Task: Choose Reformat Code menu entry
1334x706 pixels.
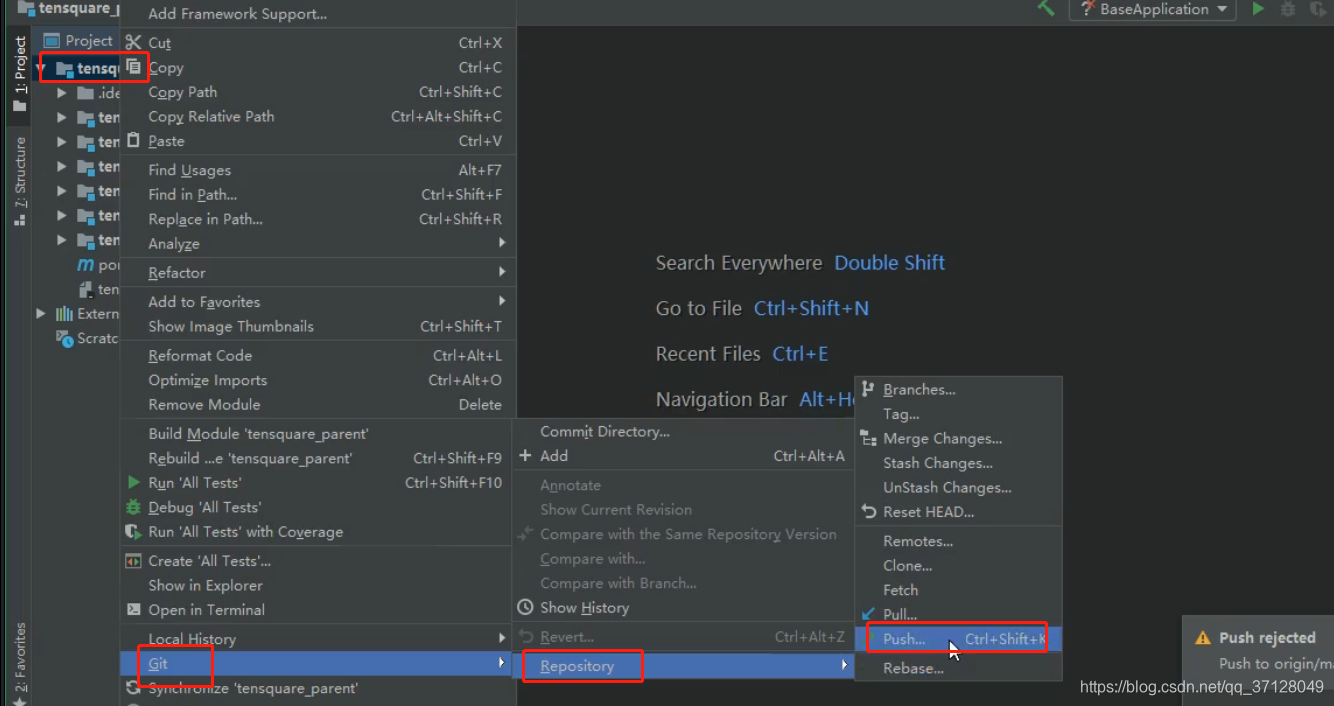Action: coord(317,356)
